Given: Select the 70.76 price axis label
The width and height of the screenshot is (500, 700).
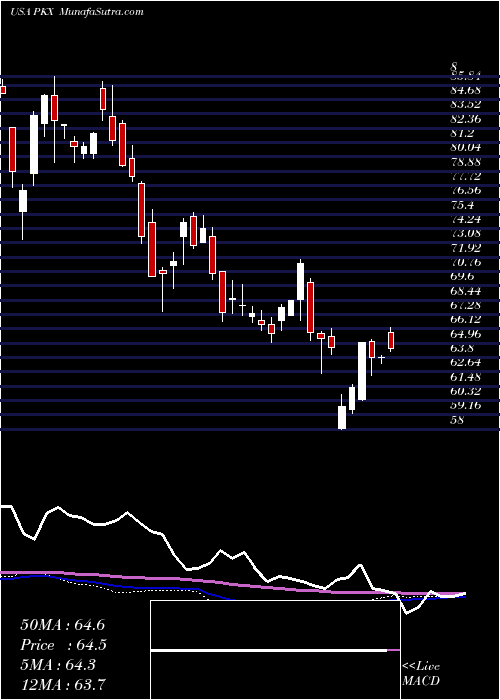Looking at the screenshot, I should coord(466,262).
